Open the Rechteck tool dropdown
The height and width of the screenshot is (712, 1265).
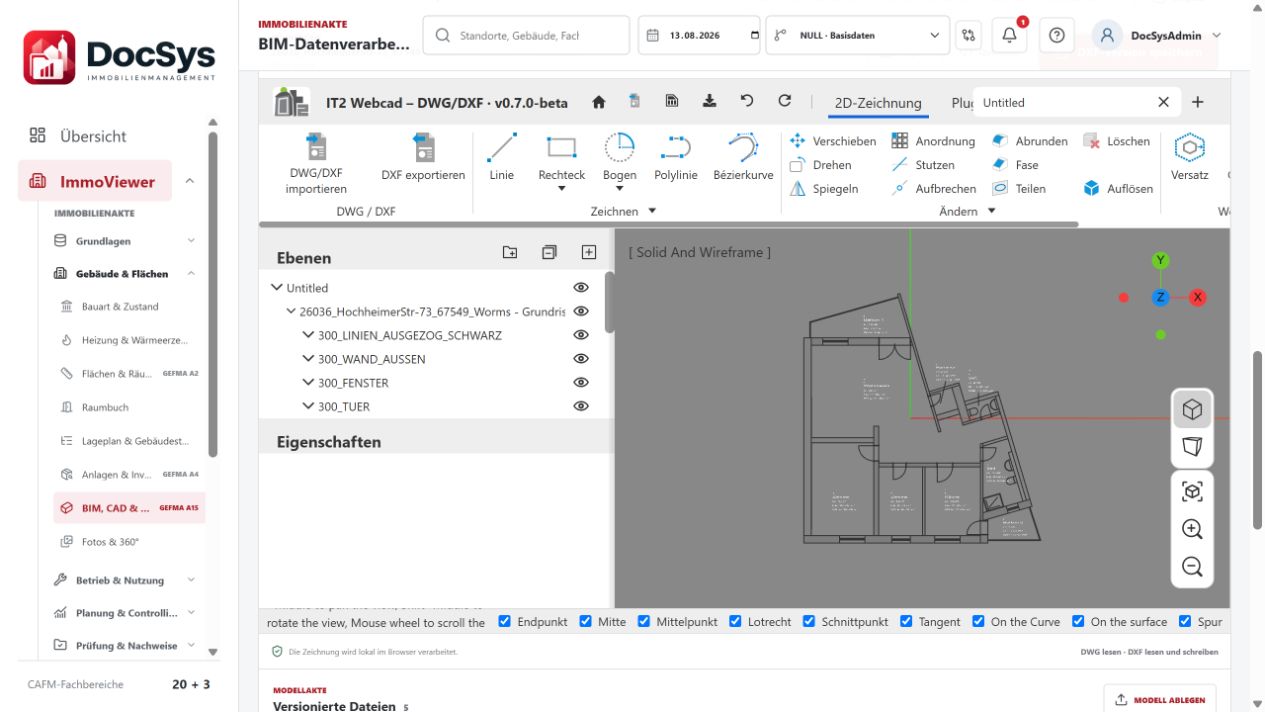(562, 189)
